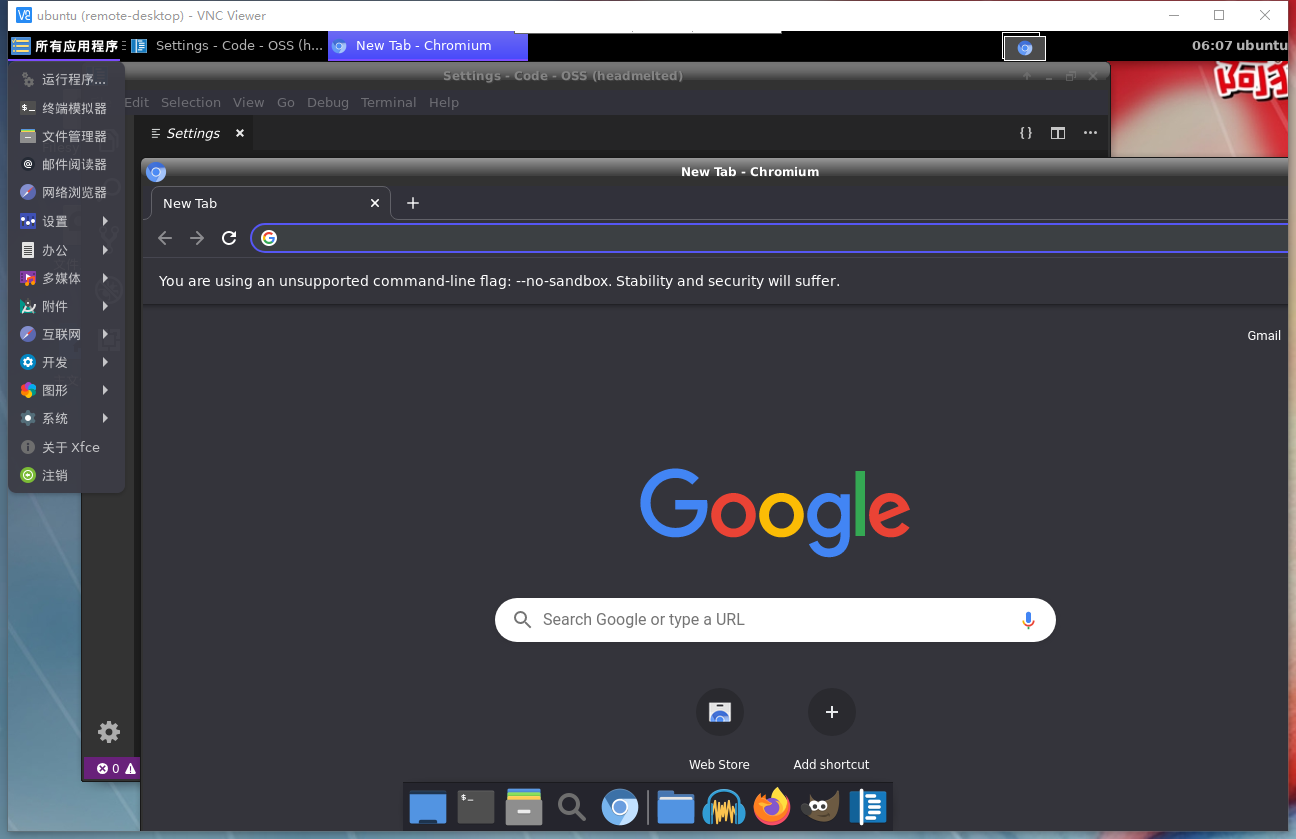Open Debug menu in Code OSS
The height and width of the screenshot is (839, 1296).
click(x=328, y=102)
